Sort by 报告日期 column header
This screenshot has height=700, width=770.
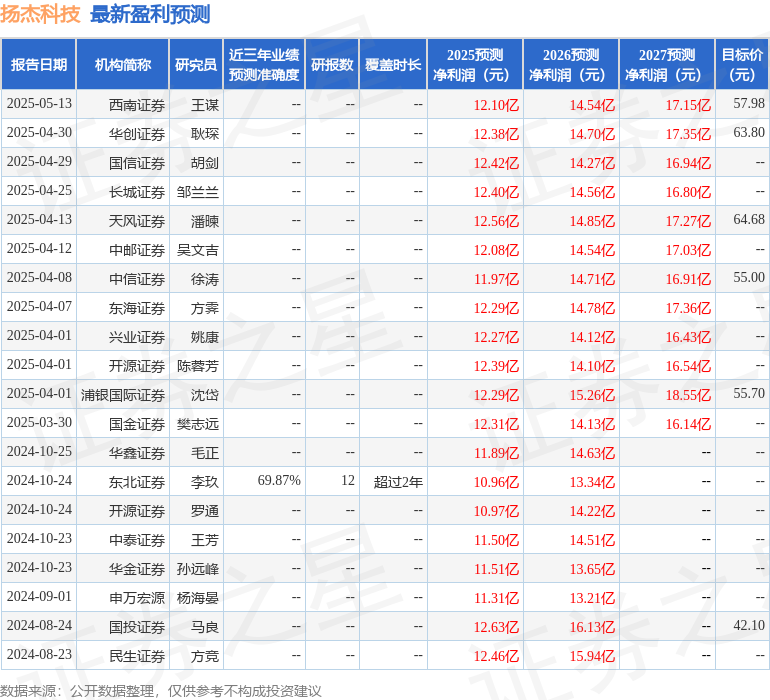pyautogui.click(x=39, y=65)
